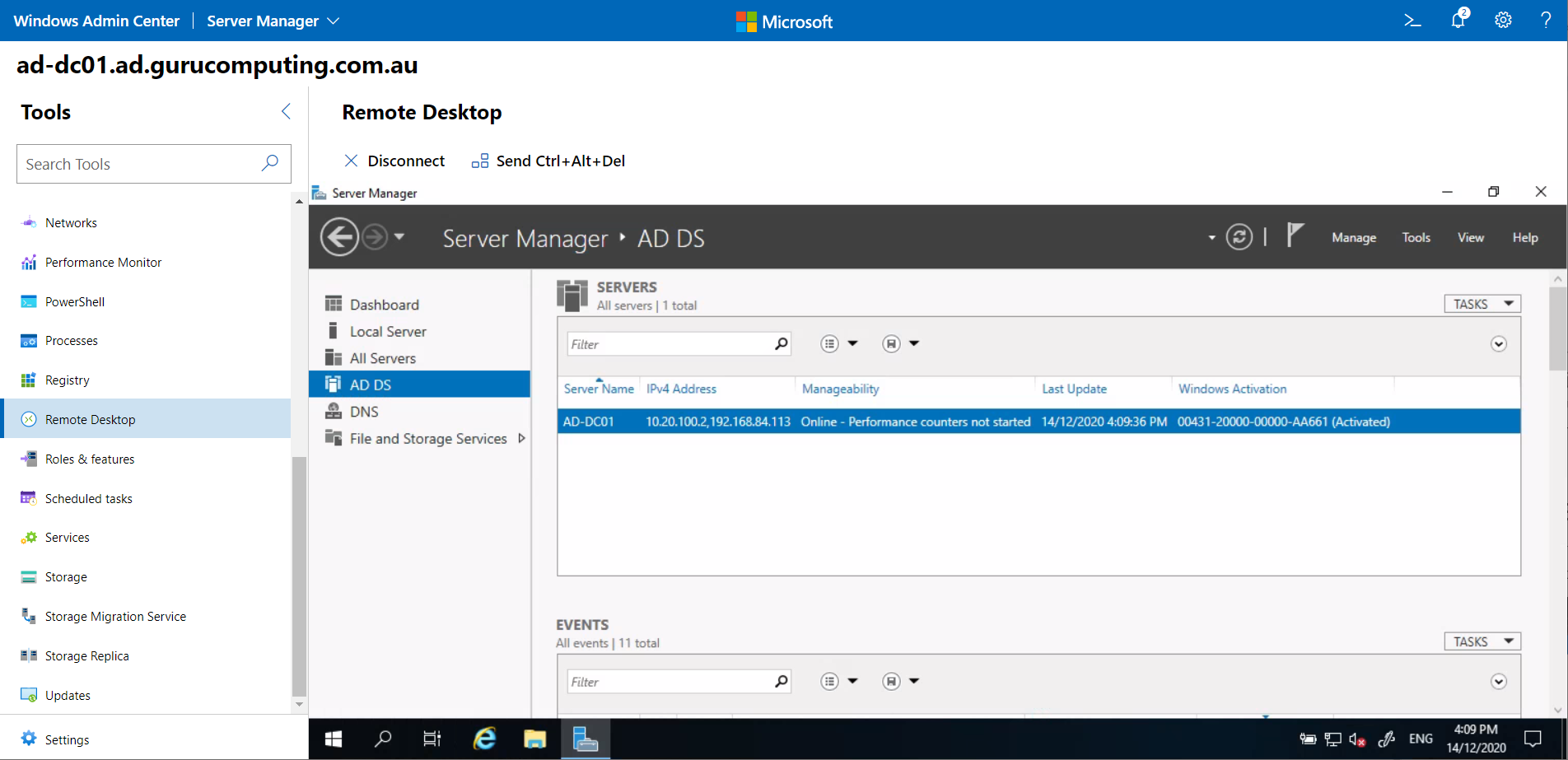Viewport: 1568px width, 760px height.
Task: Expand Servers filter options chevron
Action: [x=1499, y=344]
